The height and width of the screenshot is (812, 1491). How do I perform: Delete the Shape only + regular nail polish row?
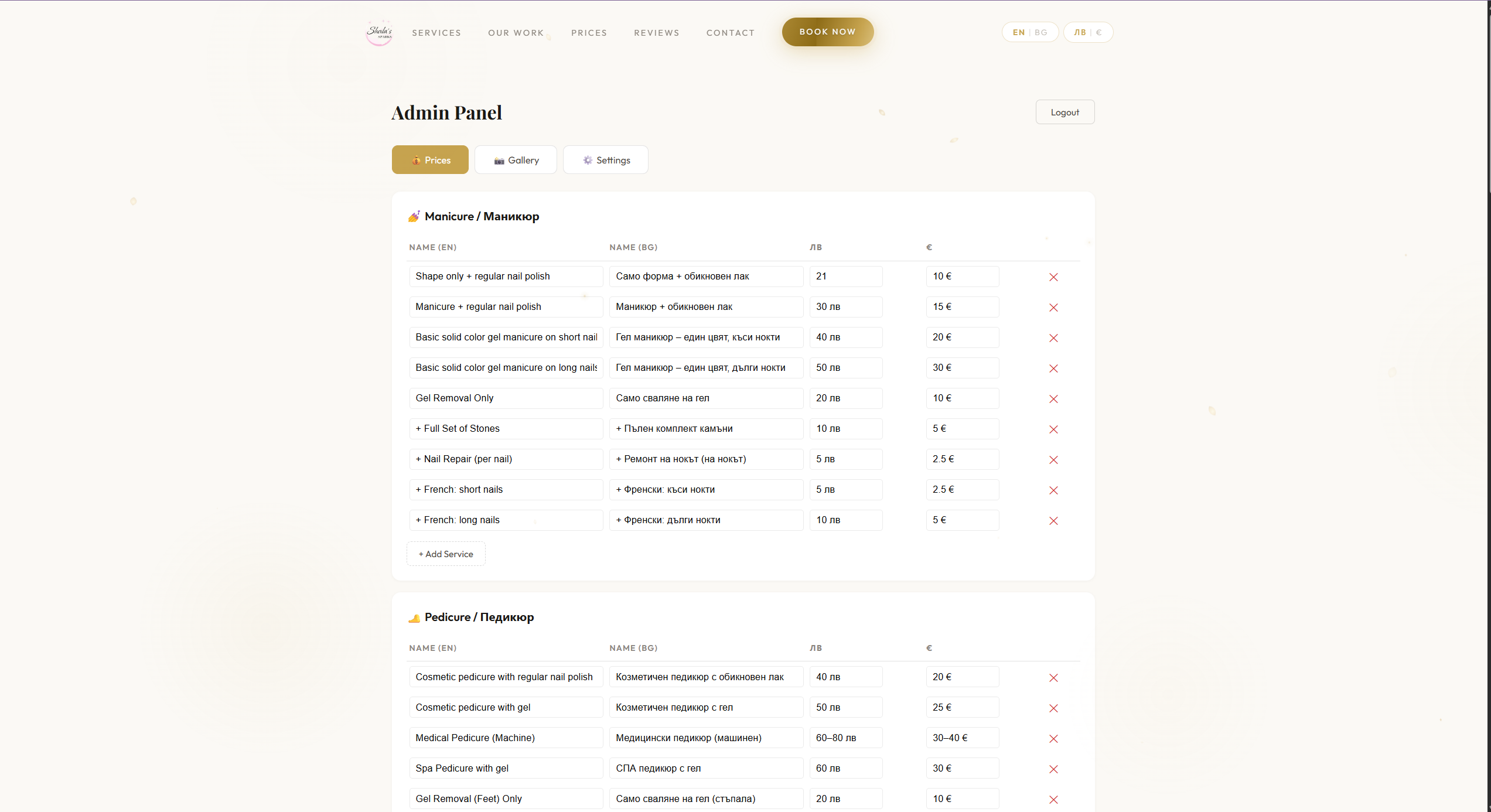click(1053, 277)
